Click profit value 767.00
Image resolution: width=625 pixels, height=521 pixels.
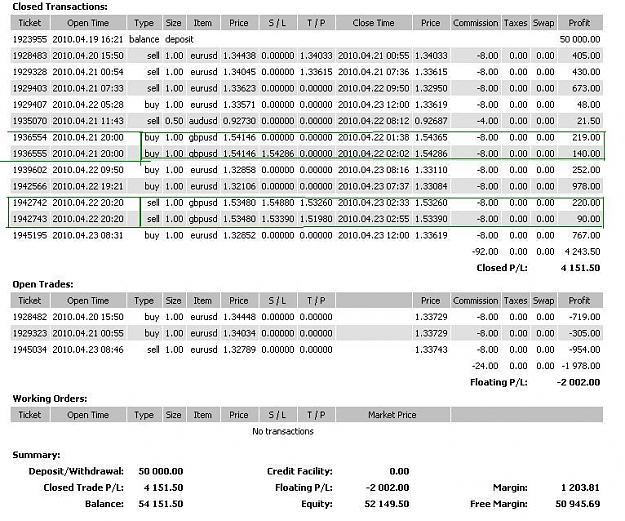586,235
